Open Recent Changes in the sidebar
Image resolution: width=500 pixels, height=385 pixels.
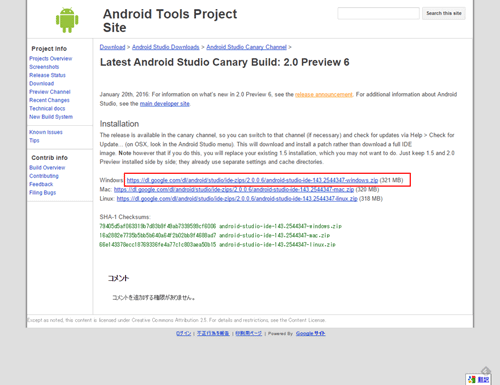coord(49,100)
